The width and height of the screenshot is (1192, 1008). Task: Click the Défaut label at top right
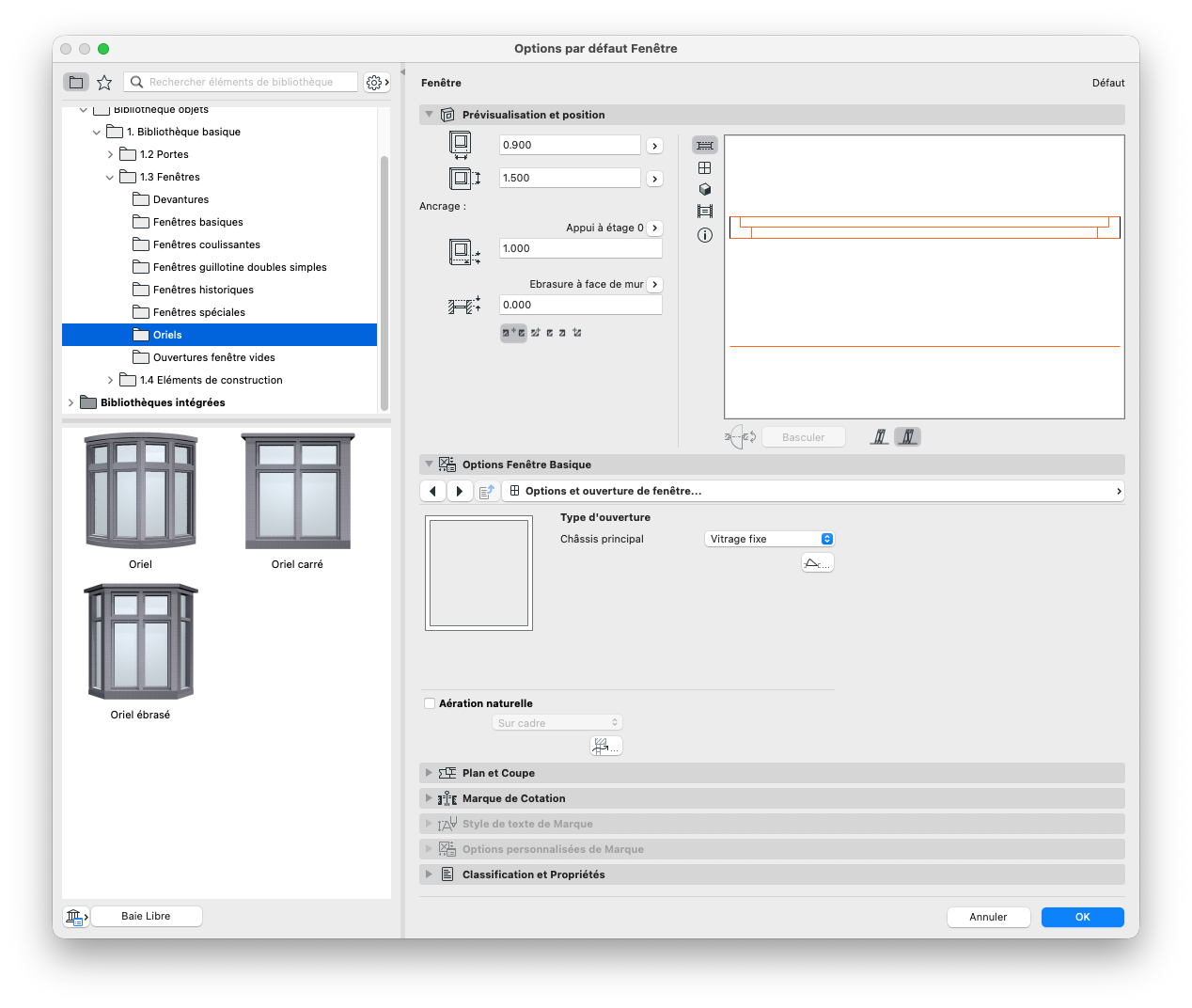pyautogui.click(x=1108, y=83)
